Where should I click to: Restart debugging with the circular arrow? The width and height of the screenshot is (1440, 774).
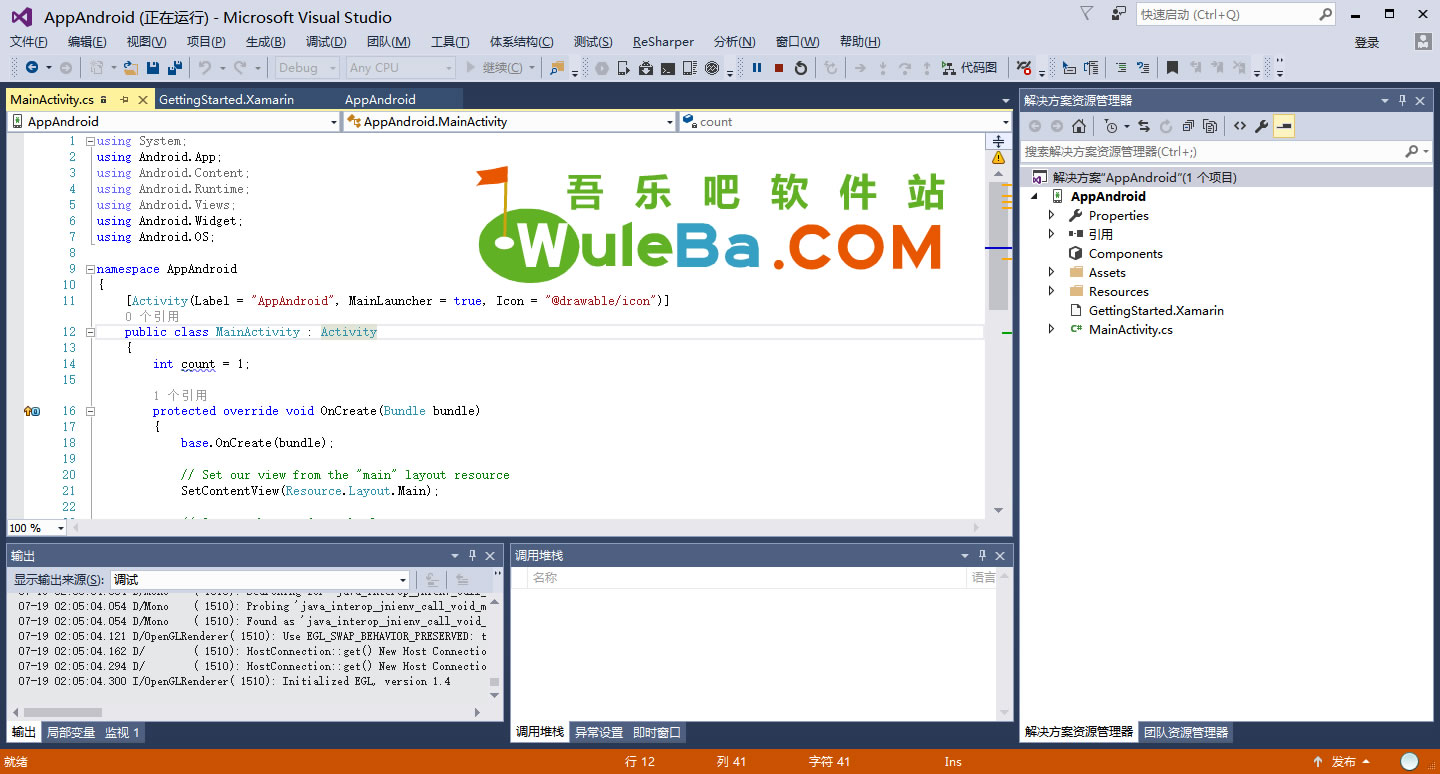[801, 68]
